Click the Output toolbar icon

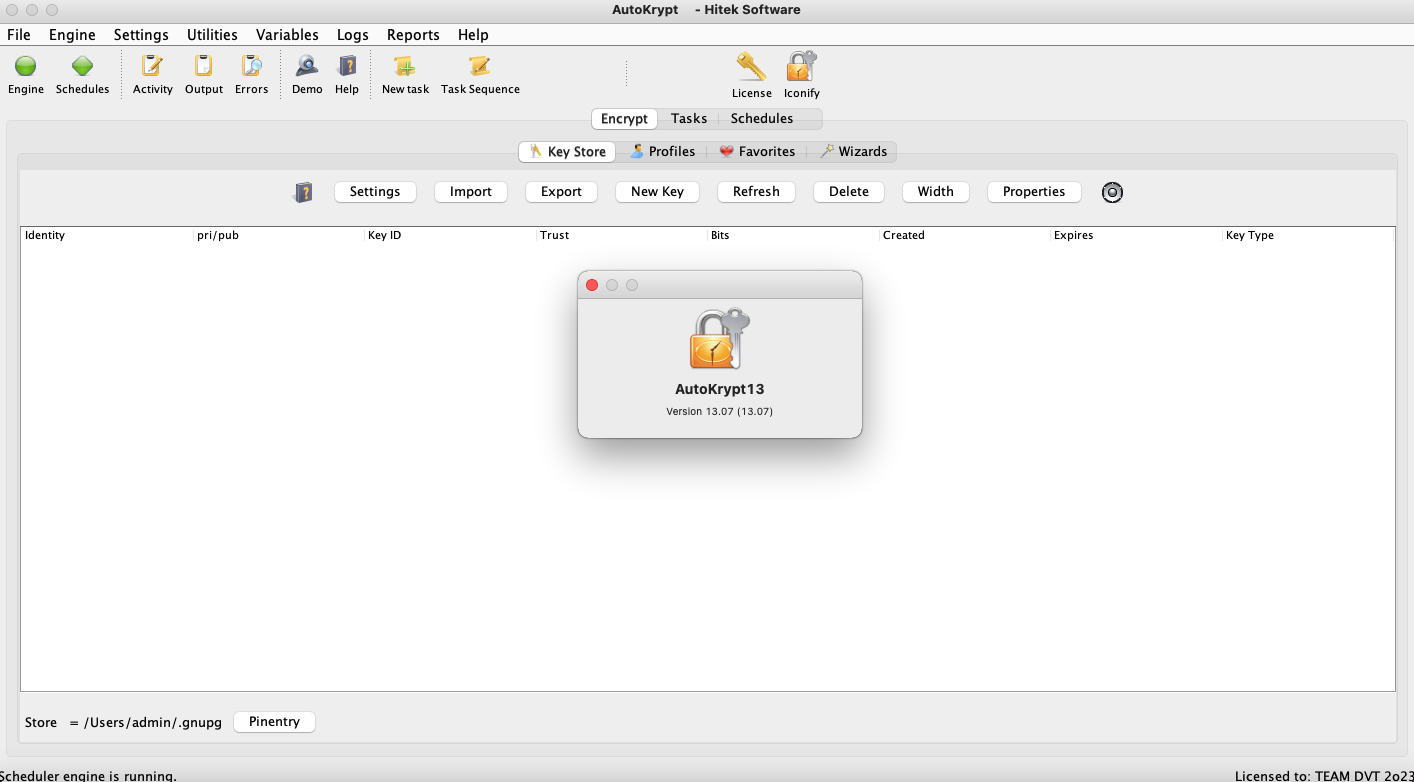point(204,67)
